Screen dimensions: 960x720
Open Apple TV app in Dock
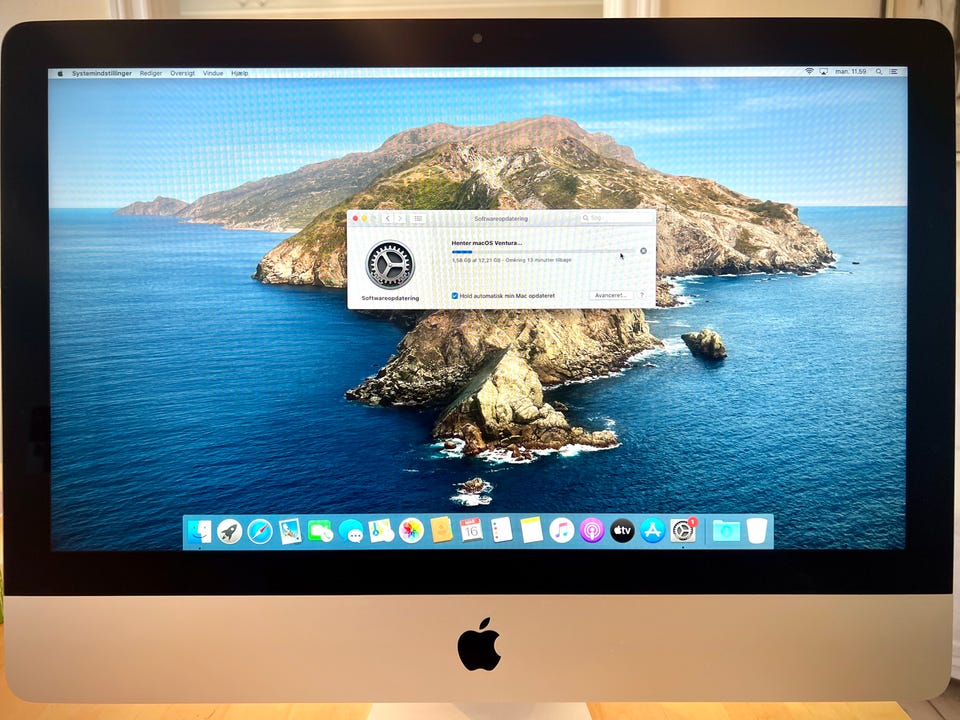tap(622, 530)
